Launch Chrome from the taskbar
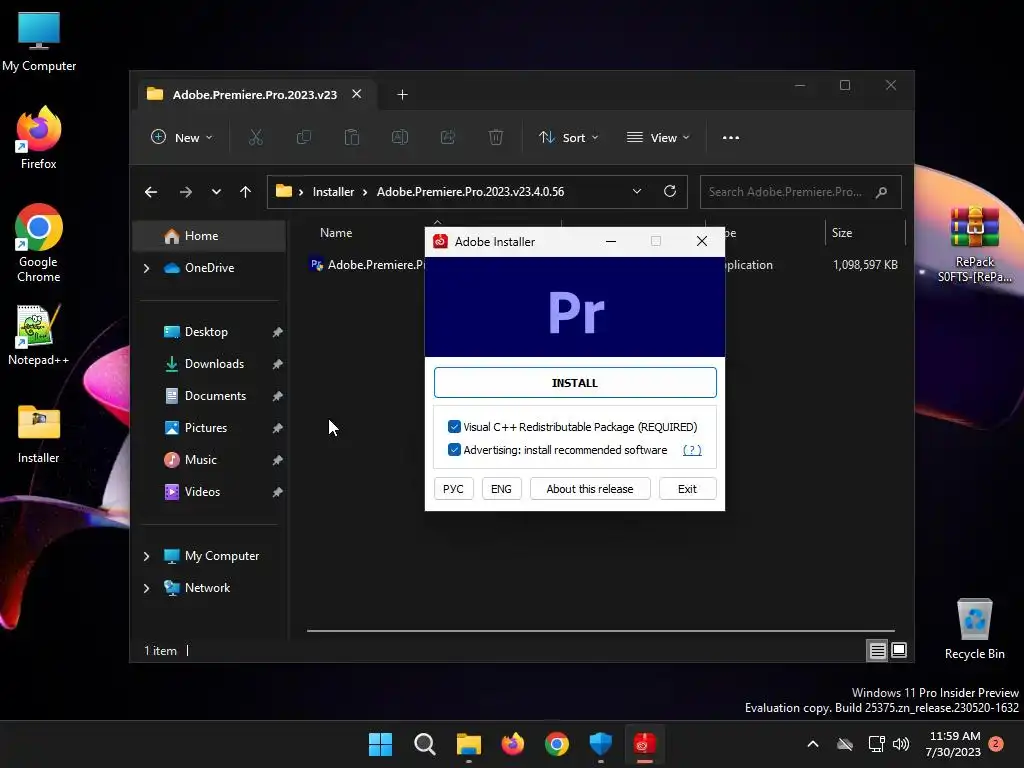This screenshot has width=1024, height=768. (556, 744)
